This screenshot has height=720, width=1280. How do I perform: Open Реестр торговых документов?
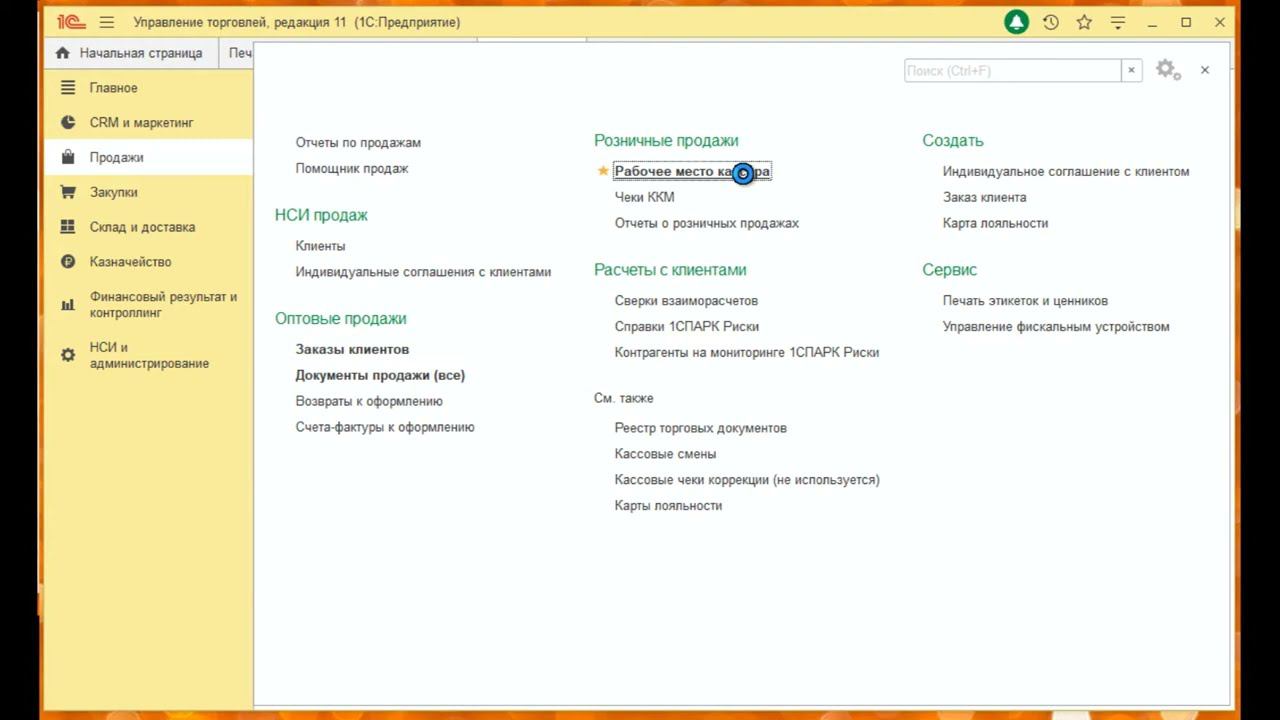pyautogui.click(x=701, y=428)
